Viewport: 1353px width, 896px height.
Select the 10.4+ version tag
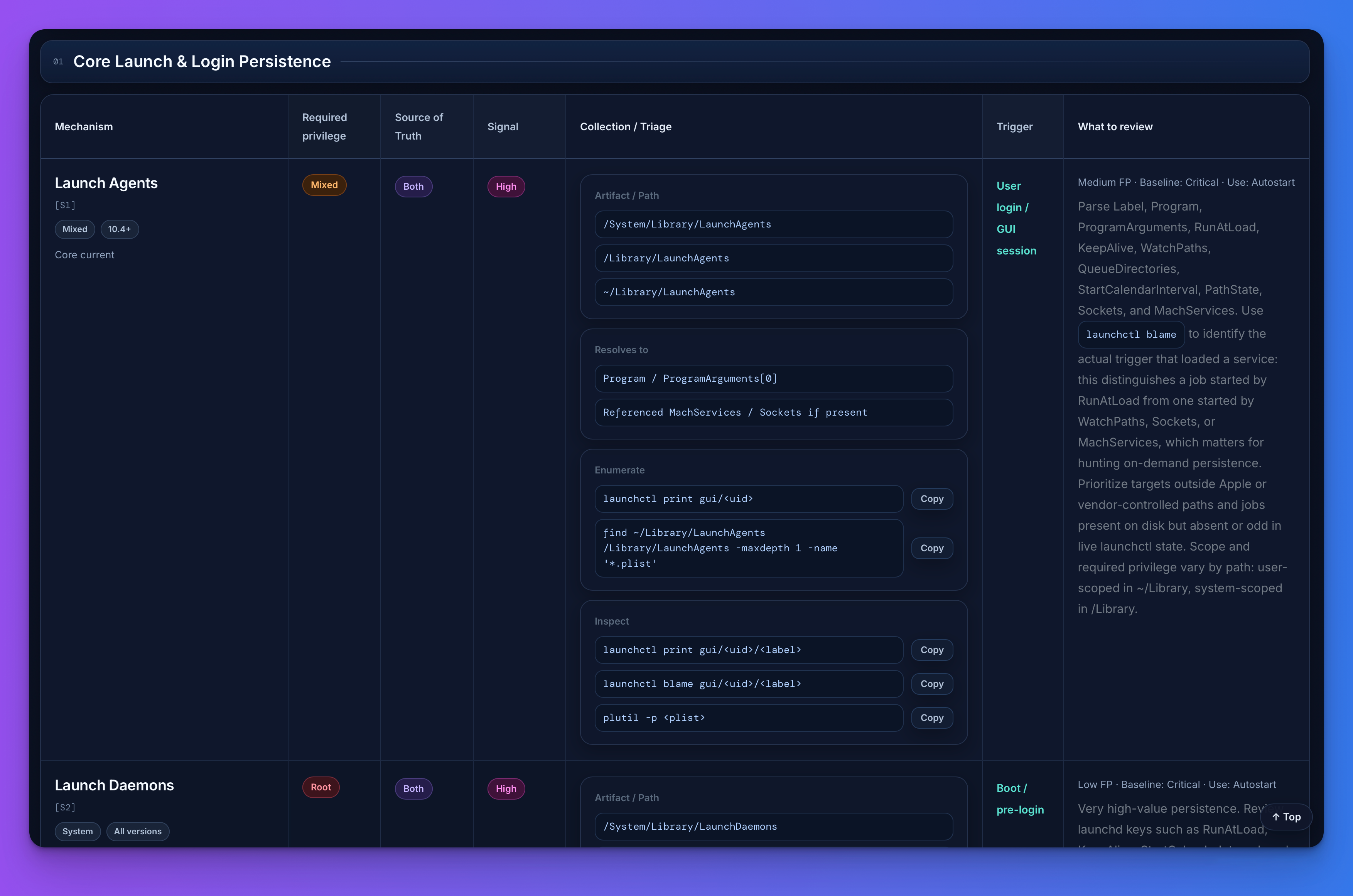(x=120, y=229)
